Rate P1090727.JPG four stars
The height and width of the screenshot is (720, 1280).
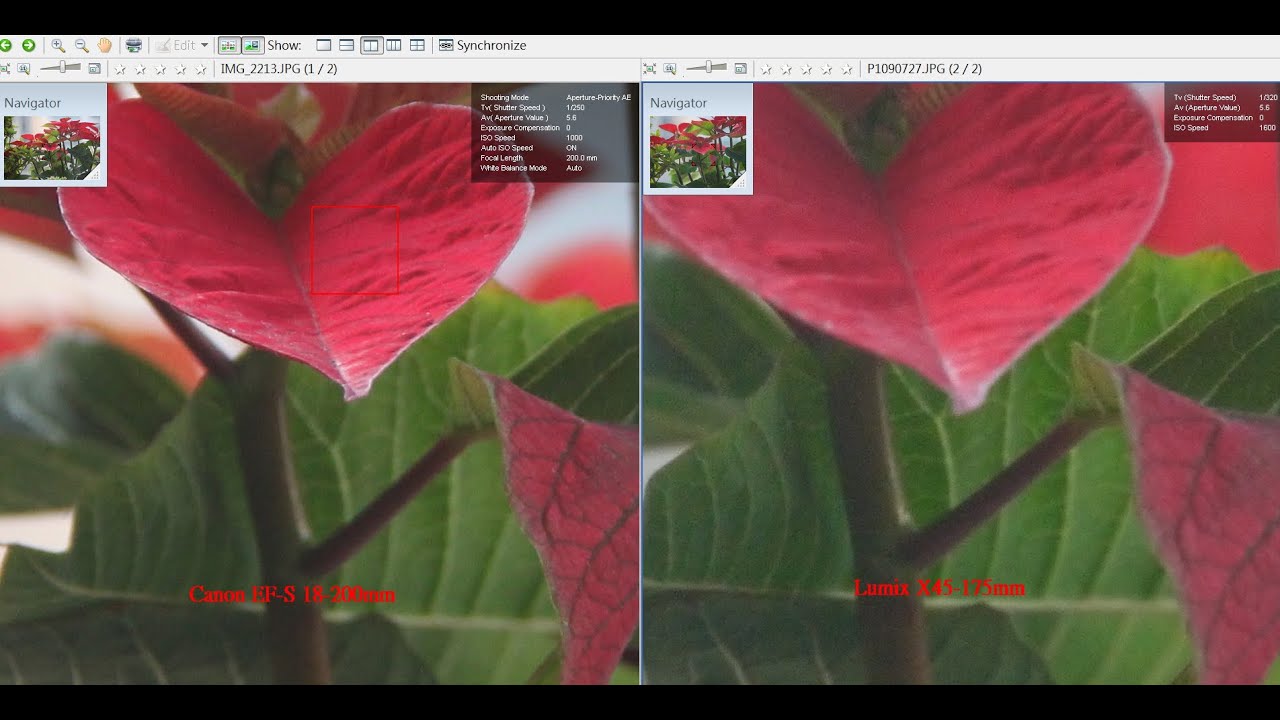(x=827, y=69)
